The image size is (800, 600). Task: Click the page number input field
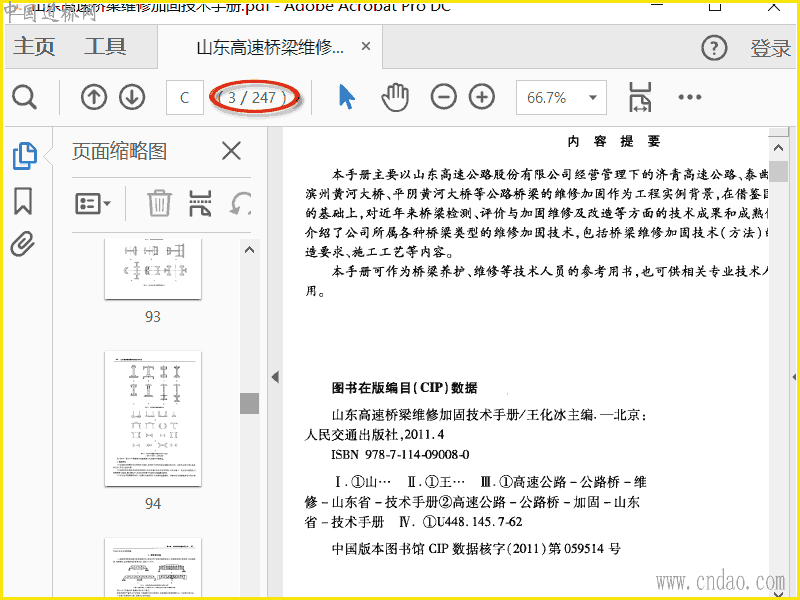click(185, 97)
